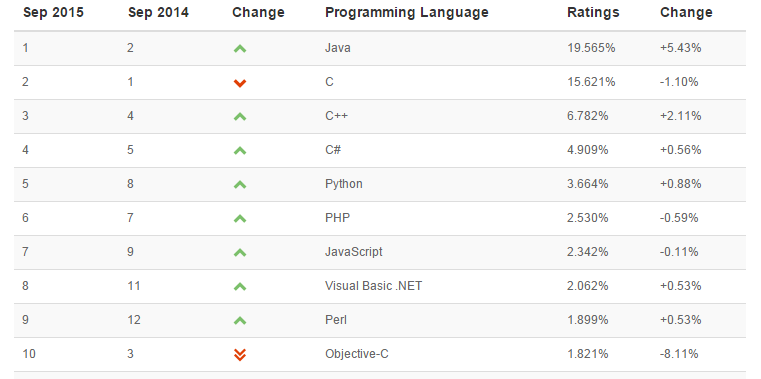Click the 4.909% rating value
This screenshot has height=379, width=761.
588,150
